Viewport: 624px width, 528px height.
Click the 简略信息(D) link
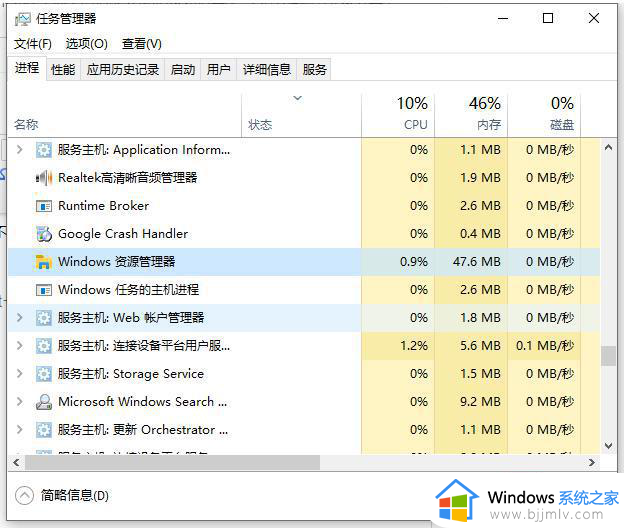pyautogui.click(x=74, y=496)
